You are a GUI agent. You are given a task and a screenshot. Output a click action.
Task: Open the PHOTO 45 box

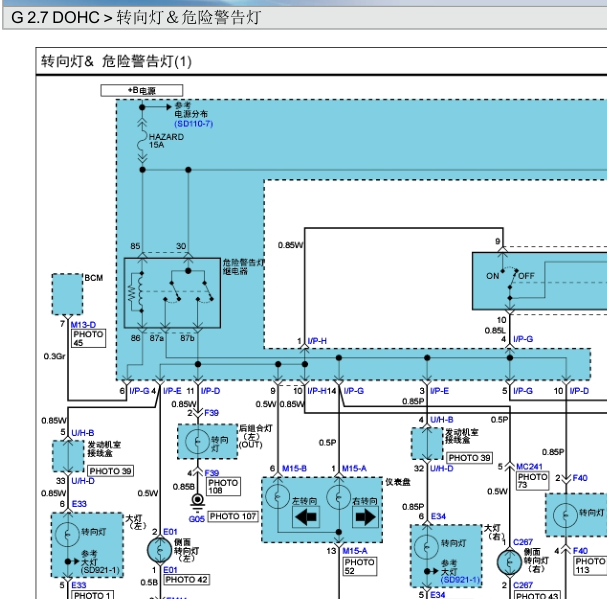[x=88, y=338]
